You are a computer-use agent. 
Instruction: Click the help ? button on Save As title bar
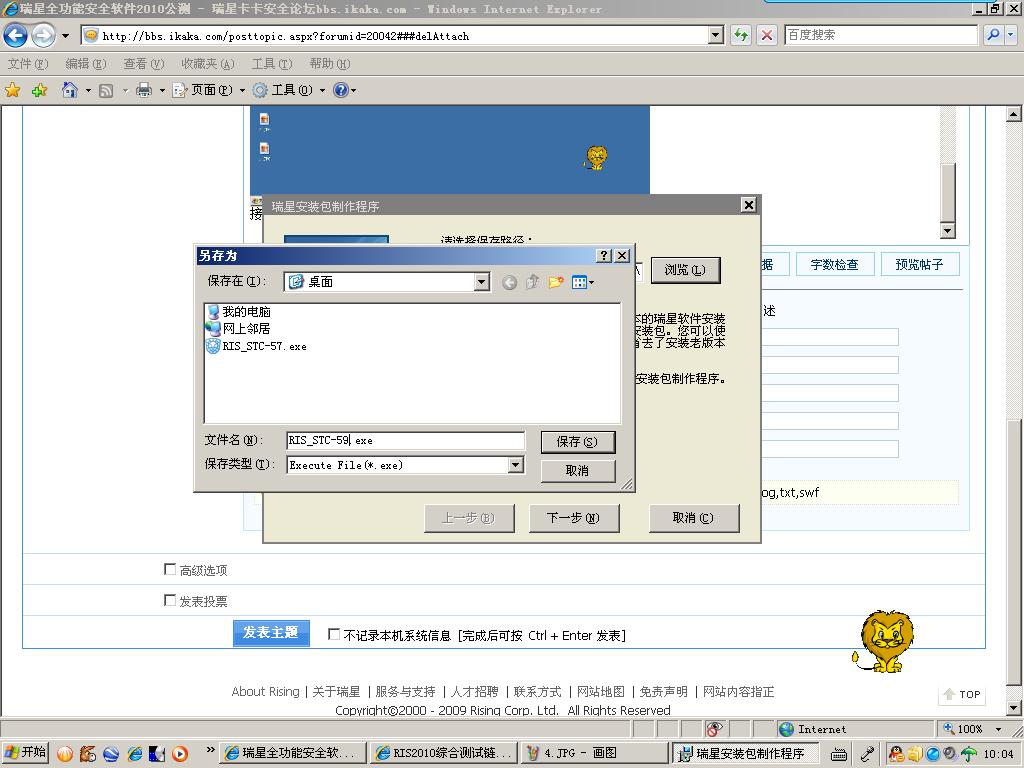pyautogui.click(x=604, y=255)
